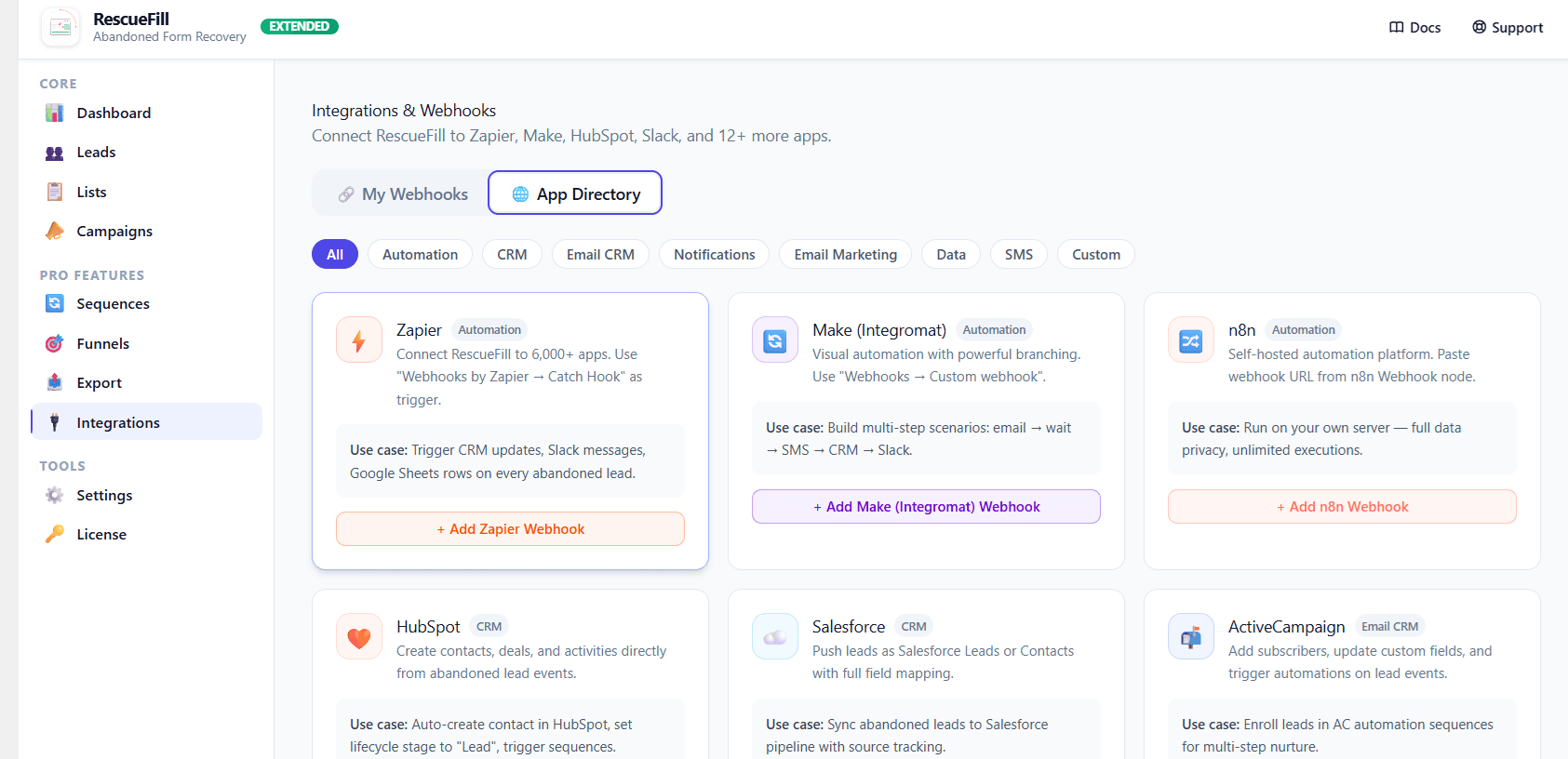Switch to the My Webhooks tab
The width and height of the screenshot is (1568, 759).
tap(401, 193)
